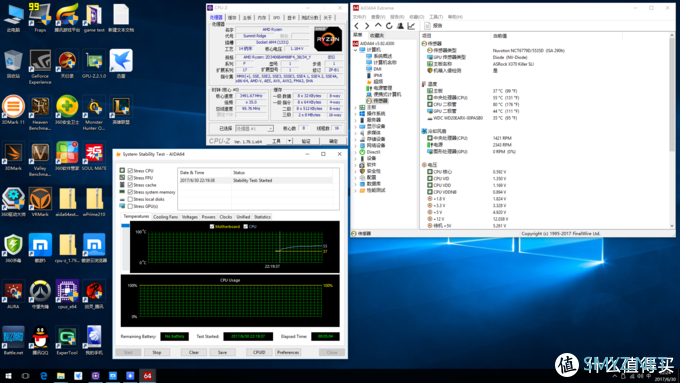This screenshot has height=383, width=680.
Task: Open Windows Start menu
Action: pyautogui.click(x=8, y=376)
